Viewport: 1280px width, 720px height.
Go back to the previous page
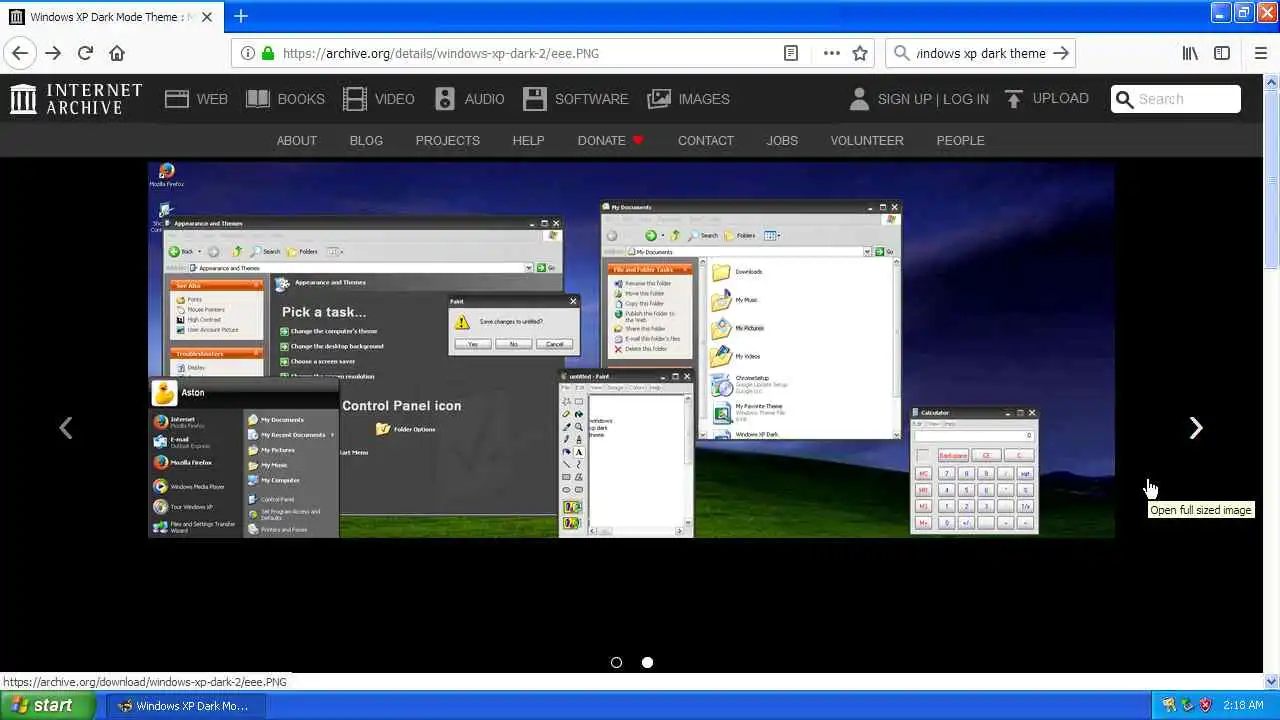pyautogui.click(x=20, y=53)
